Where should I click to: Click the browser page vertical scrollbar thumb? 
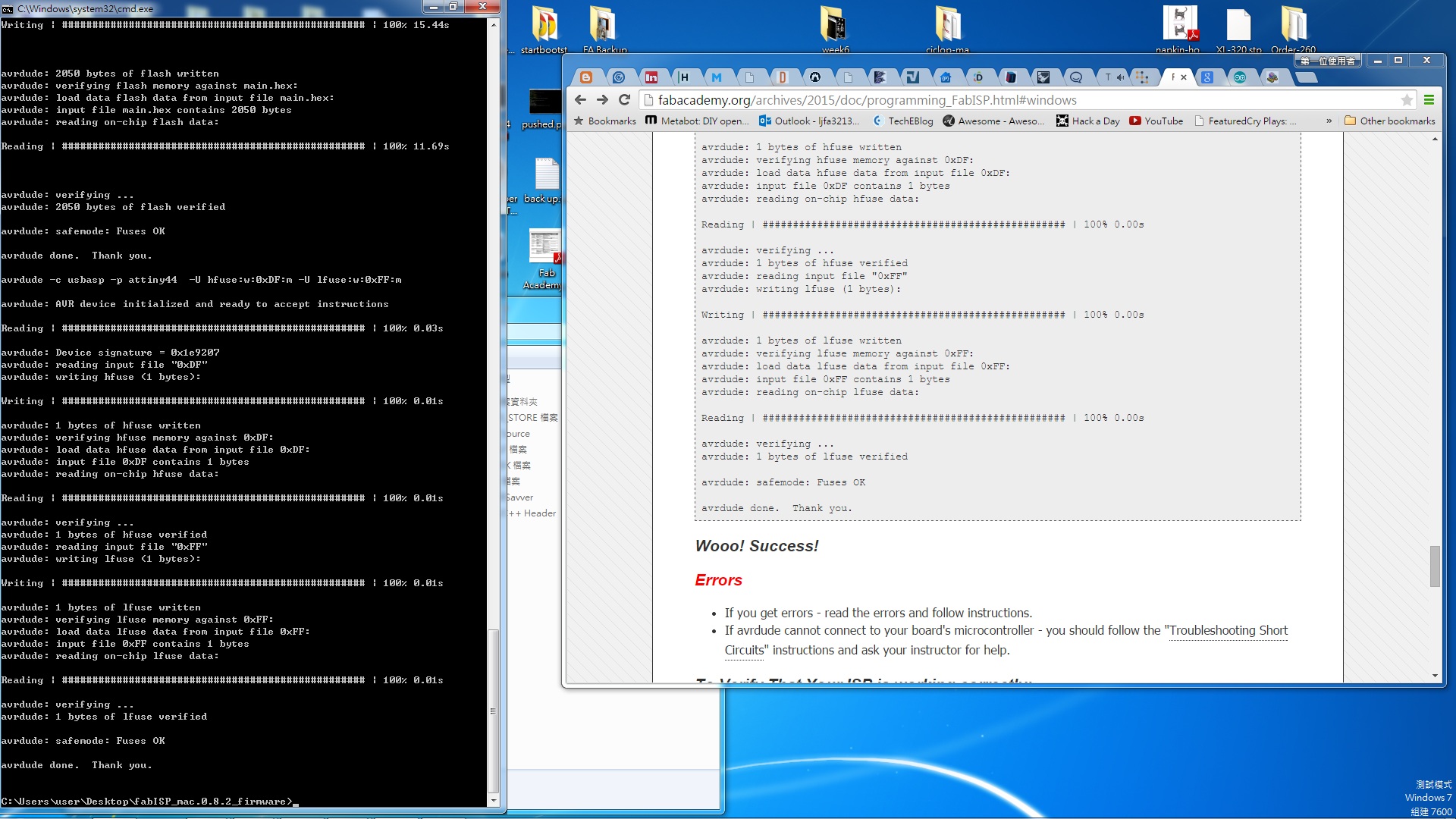tap(1434, 566)
